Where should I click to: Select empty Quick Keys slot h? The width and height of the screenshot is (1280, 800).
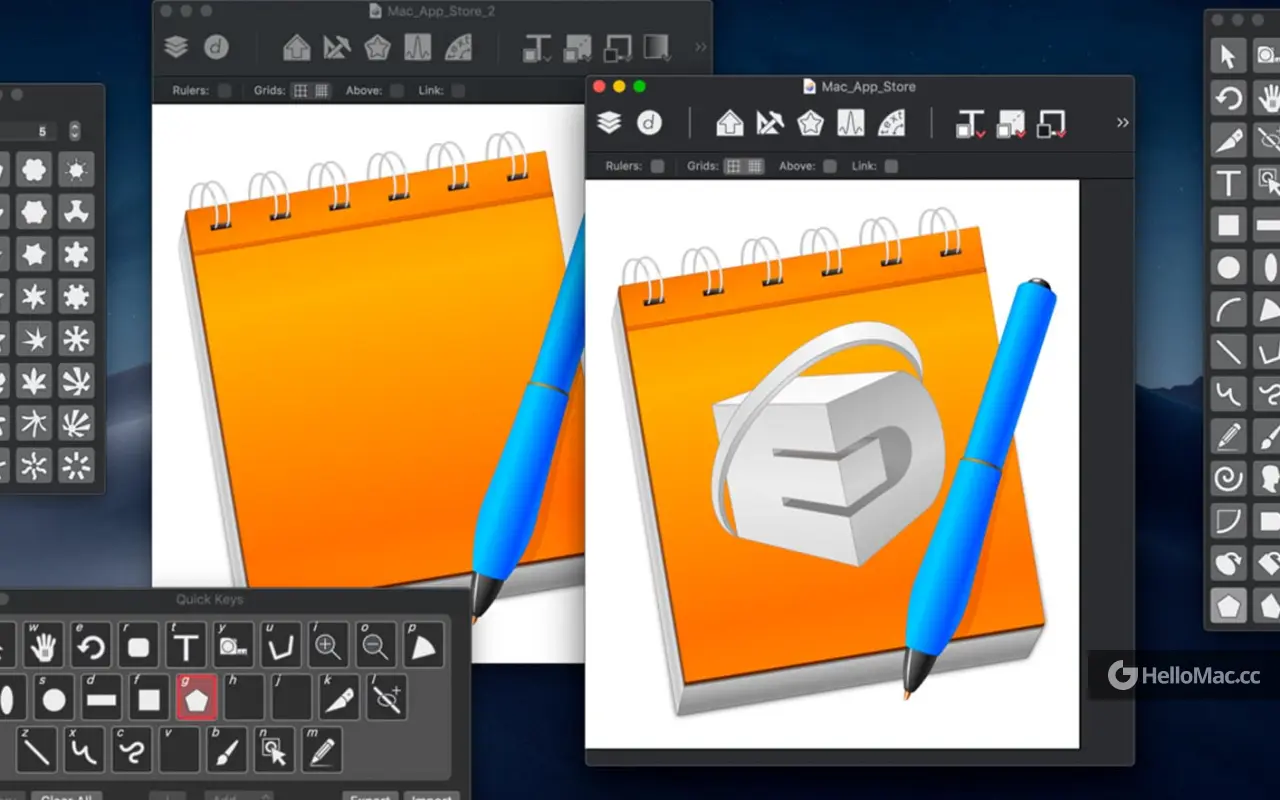point(244,697)
